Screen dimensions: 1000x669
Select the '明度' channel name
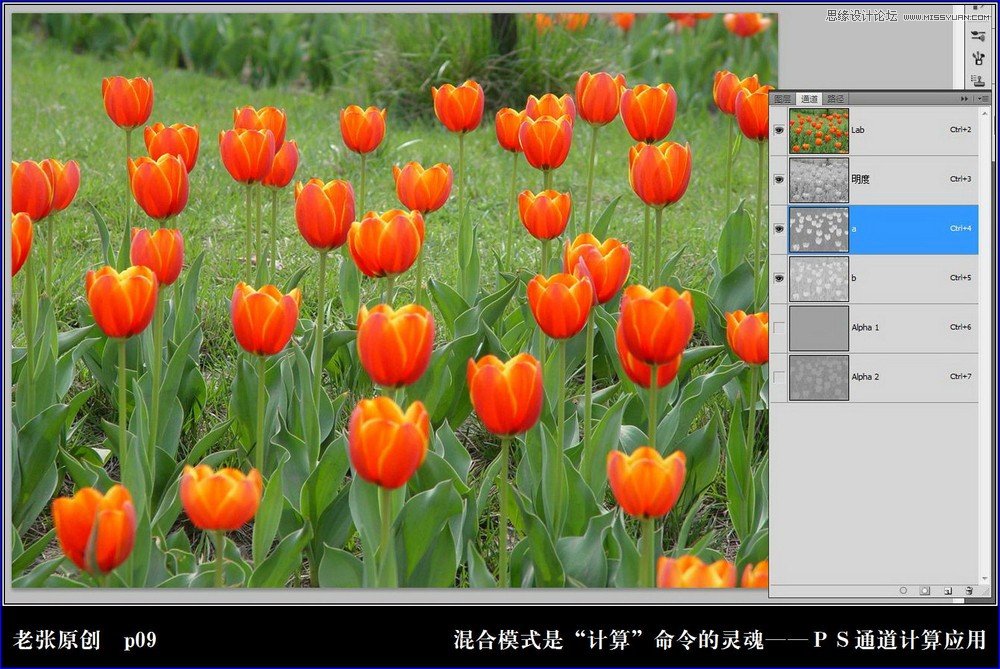[860, 179]
